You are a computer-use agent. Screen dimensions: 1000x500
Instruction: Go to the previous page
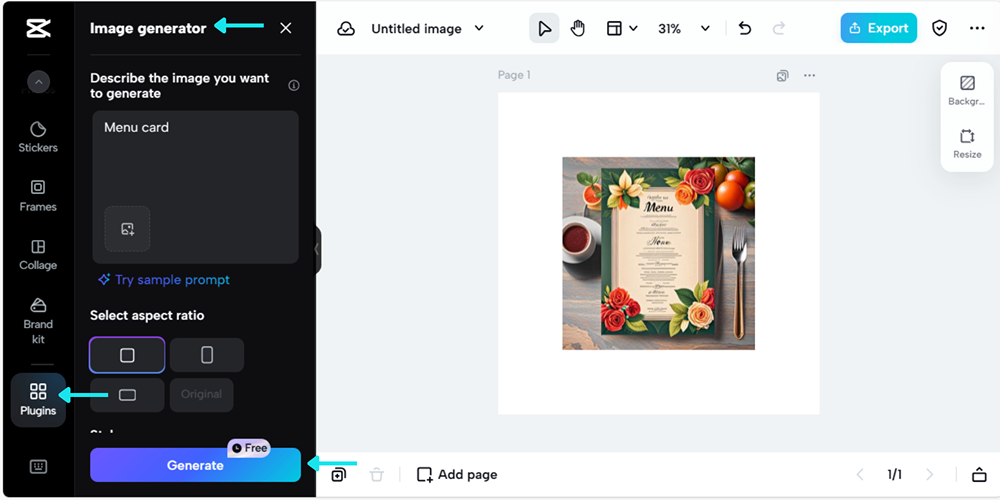(x=860, y=474)
